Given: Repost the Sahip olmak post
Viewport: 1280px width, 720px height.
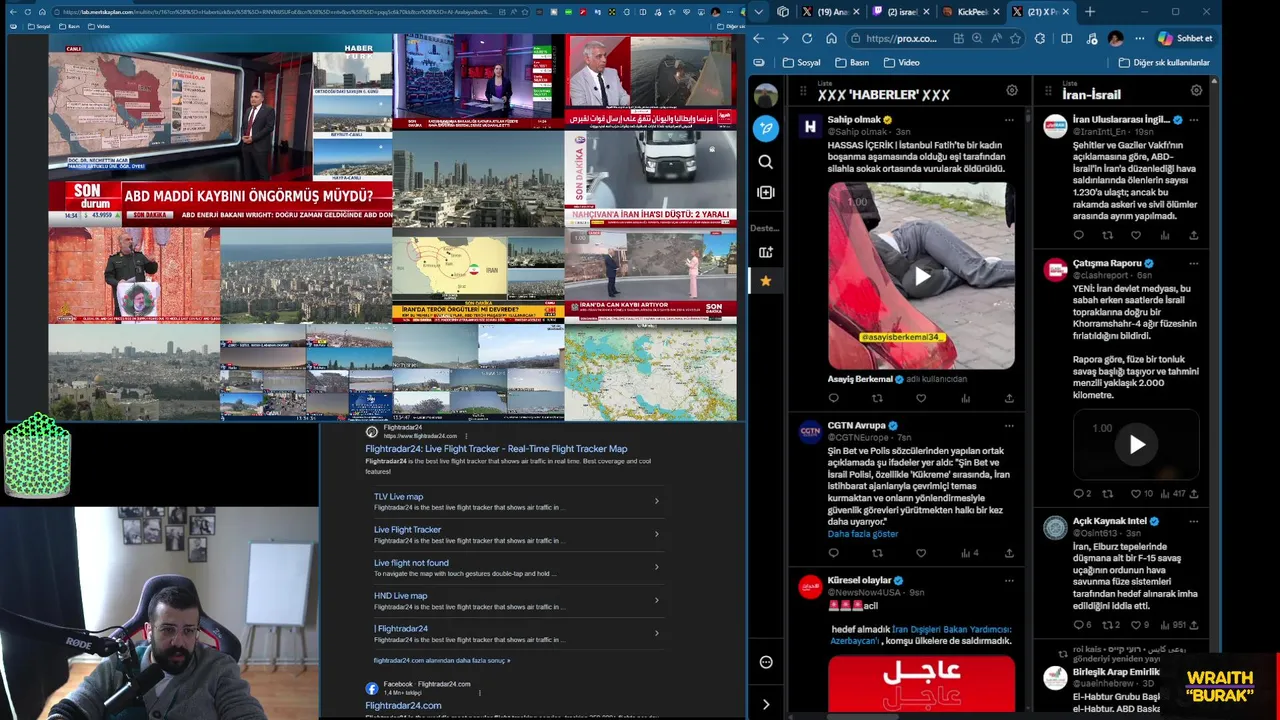Looking at the screenshot, I should [877, 398].
